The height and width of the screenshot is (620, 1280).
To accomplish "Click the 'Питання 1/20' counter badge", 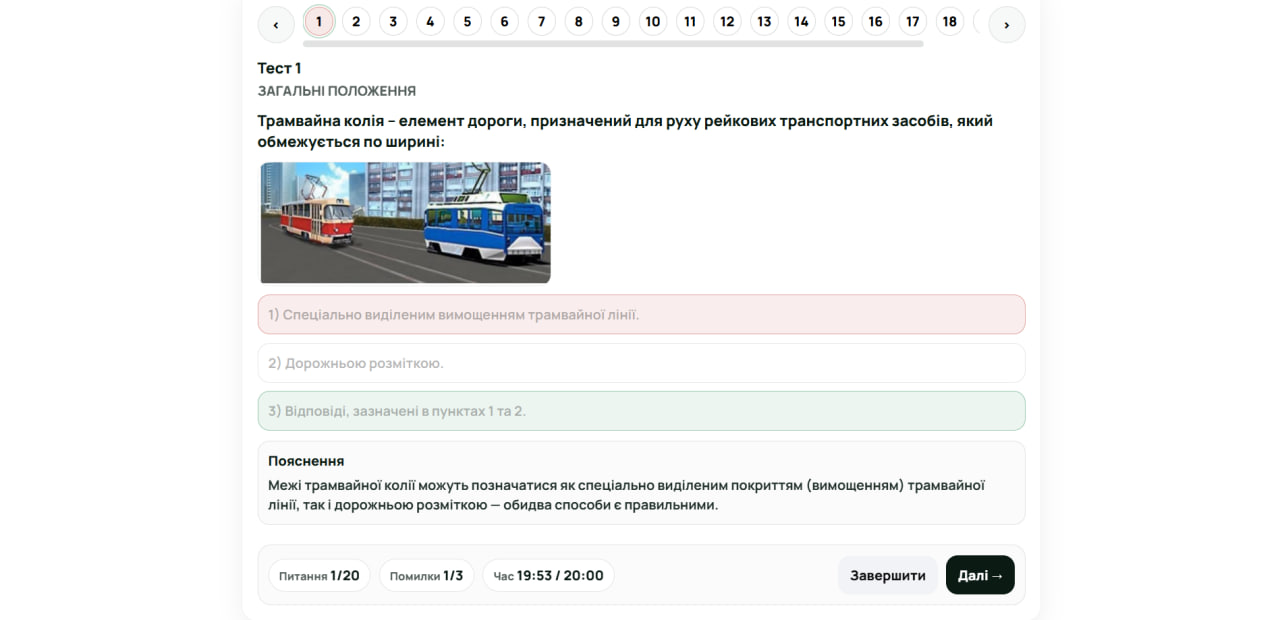I will click(319, 576).
